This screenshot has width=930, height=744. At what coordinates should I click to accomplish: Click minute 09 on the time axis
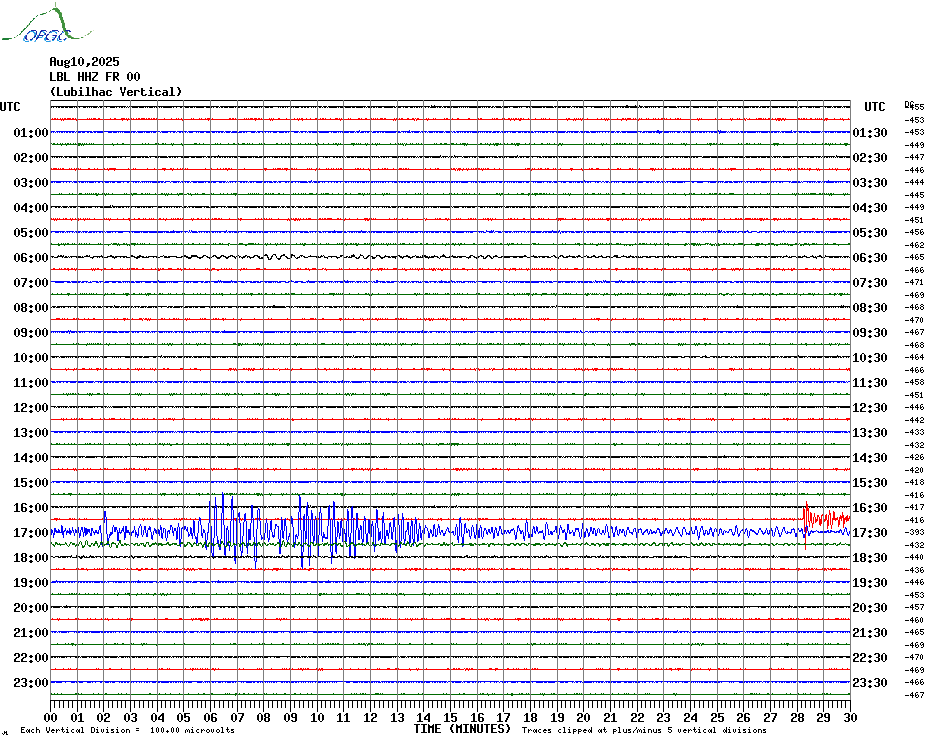(x=291, y=717)
